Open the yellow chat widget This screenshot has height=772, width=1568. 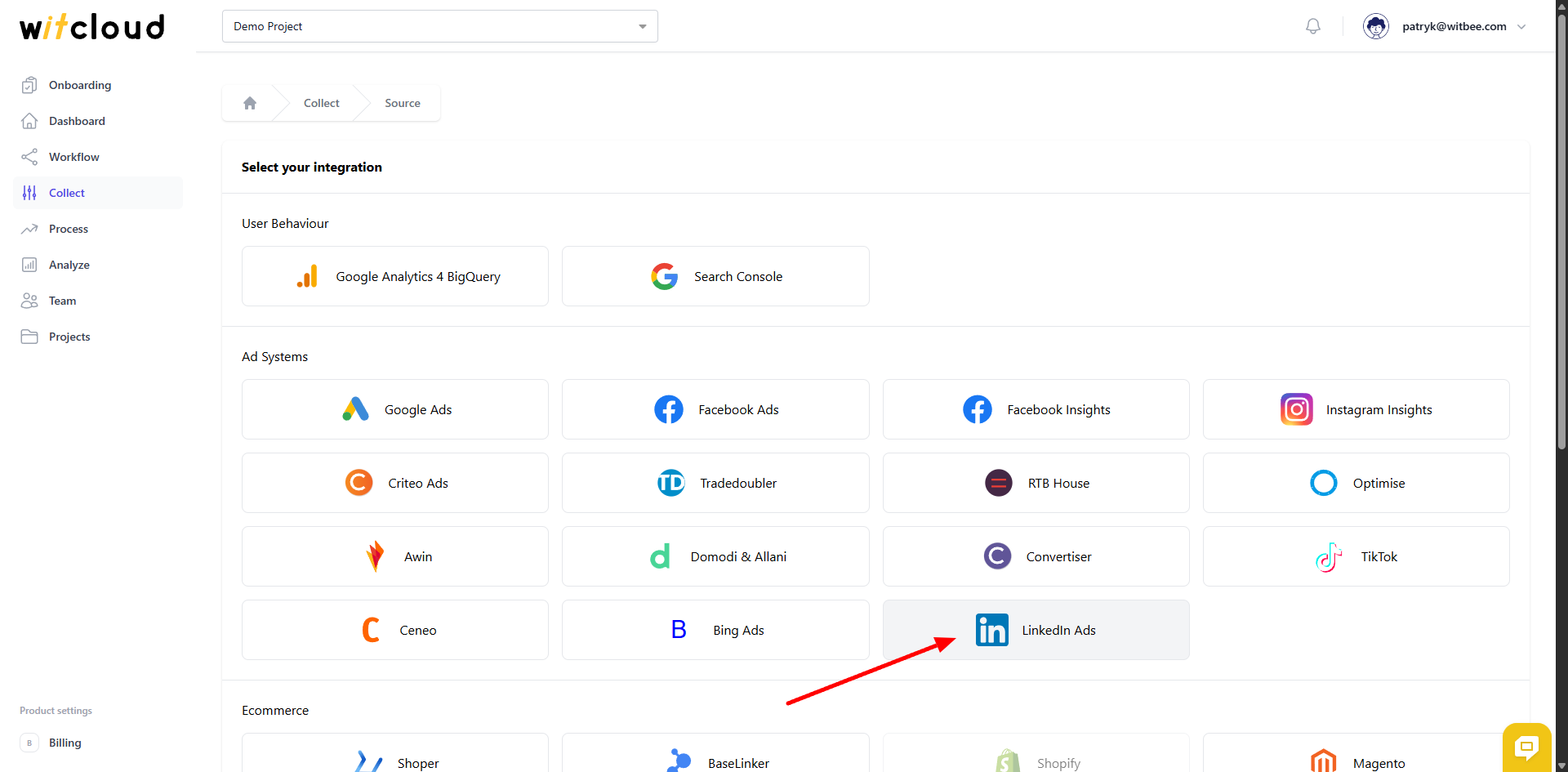click(1526, 747)
